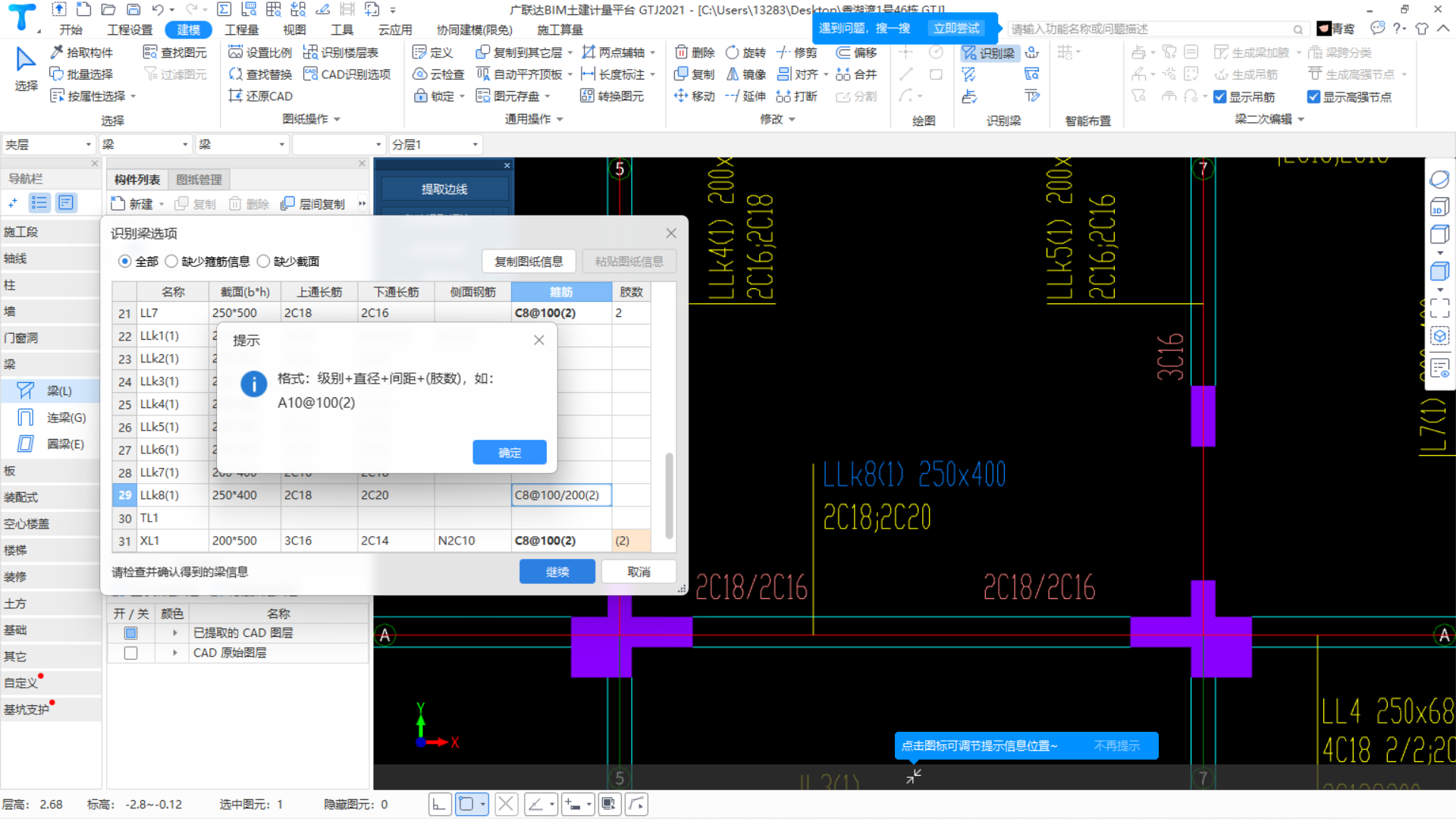Open the 夹层 floor dropdown

point(48,145)
